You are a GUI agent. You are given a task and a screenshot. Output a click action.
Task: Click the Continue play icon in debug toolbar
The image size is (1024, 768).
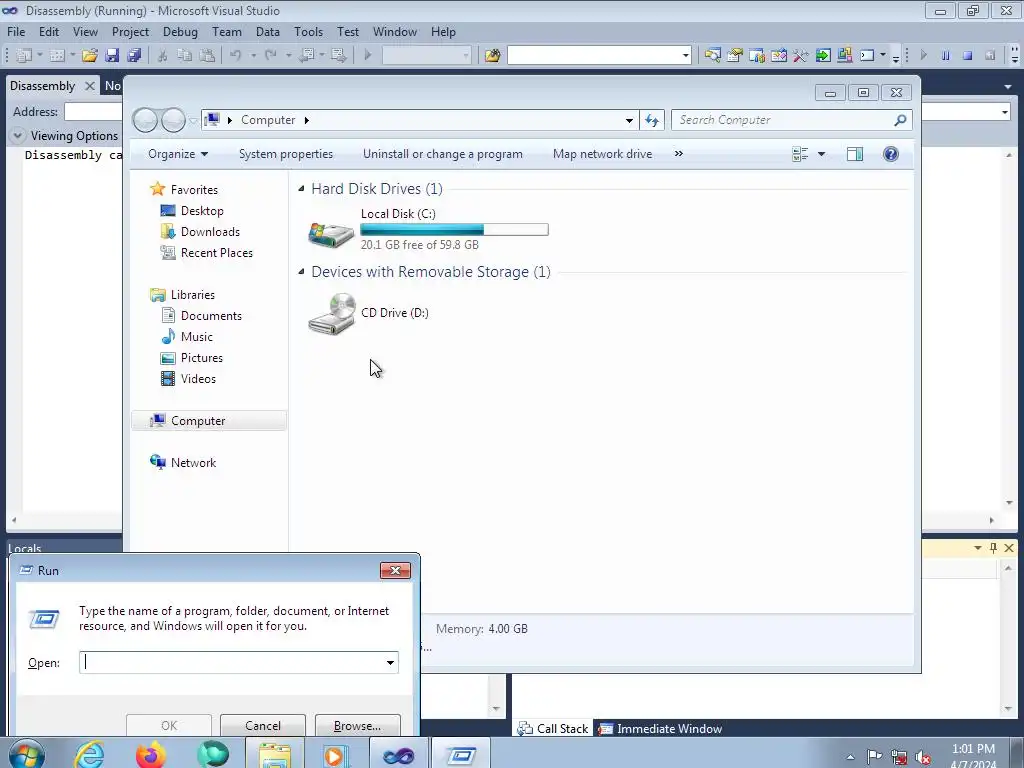(x=923, y=56)
